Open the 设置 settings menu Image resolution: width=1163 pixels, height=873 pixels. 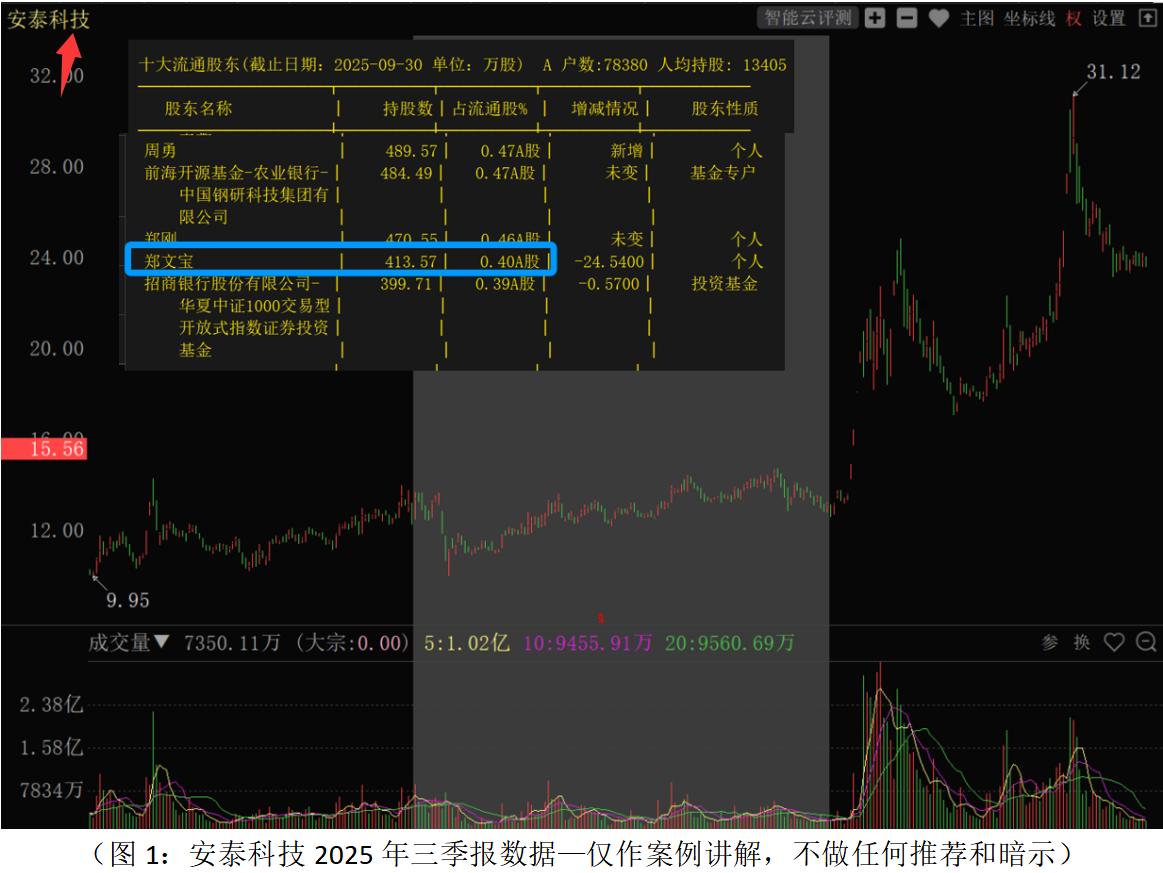(x=1109, y=18)
